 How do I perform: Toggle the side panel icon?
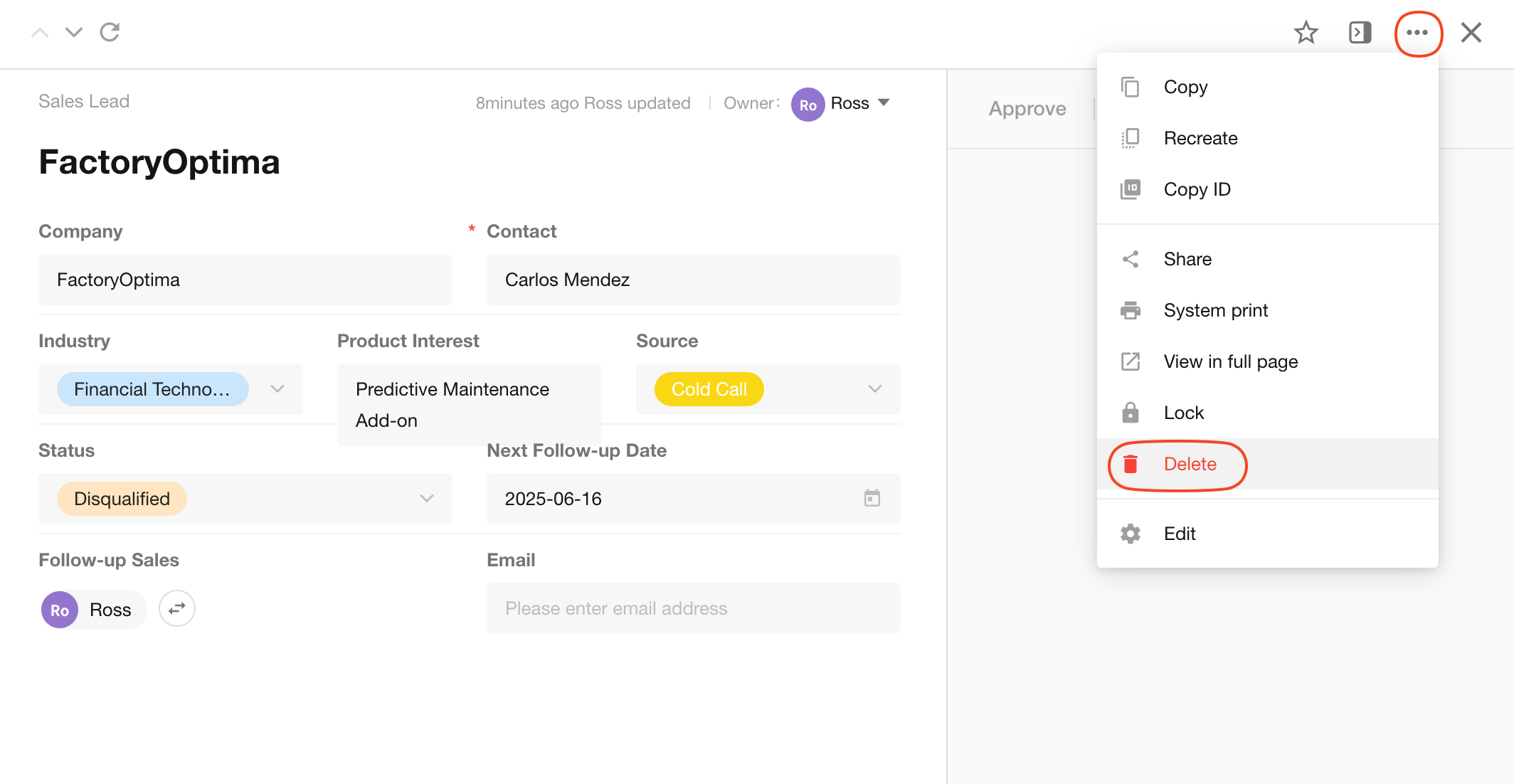pyautogui.click(x=1360, y=33)
